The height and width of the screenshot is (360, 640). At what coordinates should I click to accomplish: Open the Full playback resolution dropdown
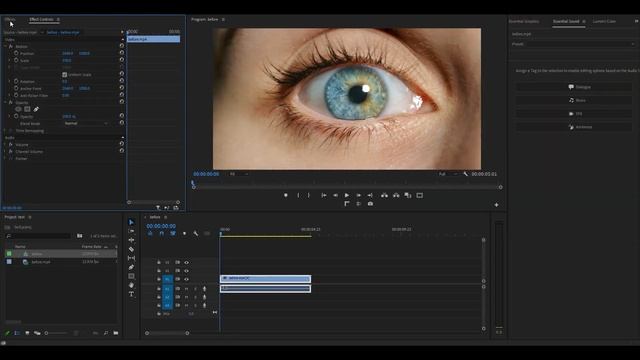pyautogui.click(x=447, y=174)
